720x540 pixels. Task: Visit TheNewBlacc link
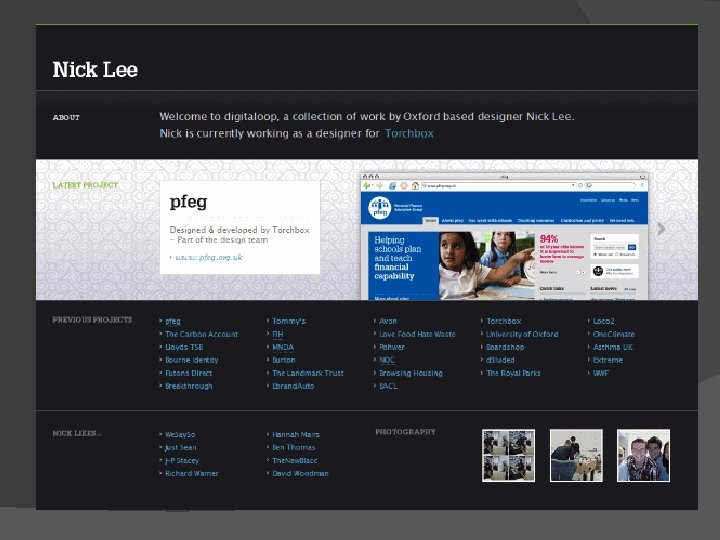pyautogui.click(x=294, y=460)
